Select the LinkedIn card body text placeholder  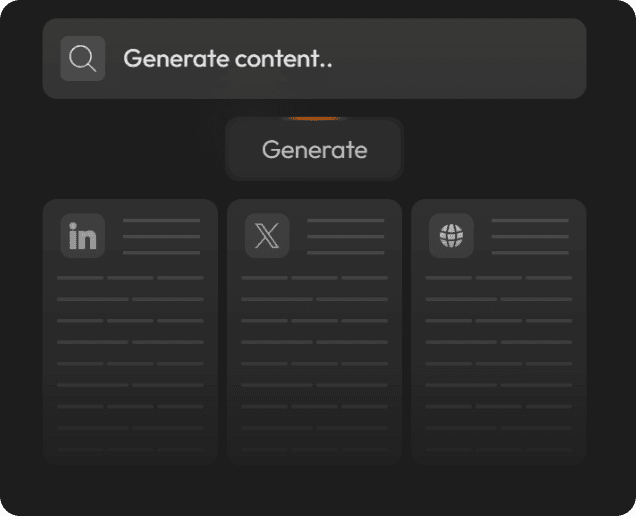coord(130,342)
